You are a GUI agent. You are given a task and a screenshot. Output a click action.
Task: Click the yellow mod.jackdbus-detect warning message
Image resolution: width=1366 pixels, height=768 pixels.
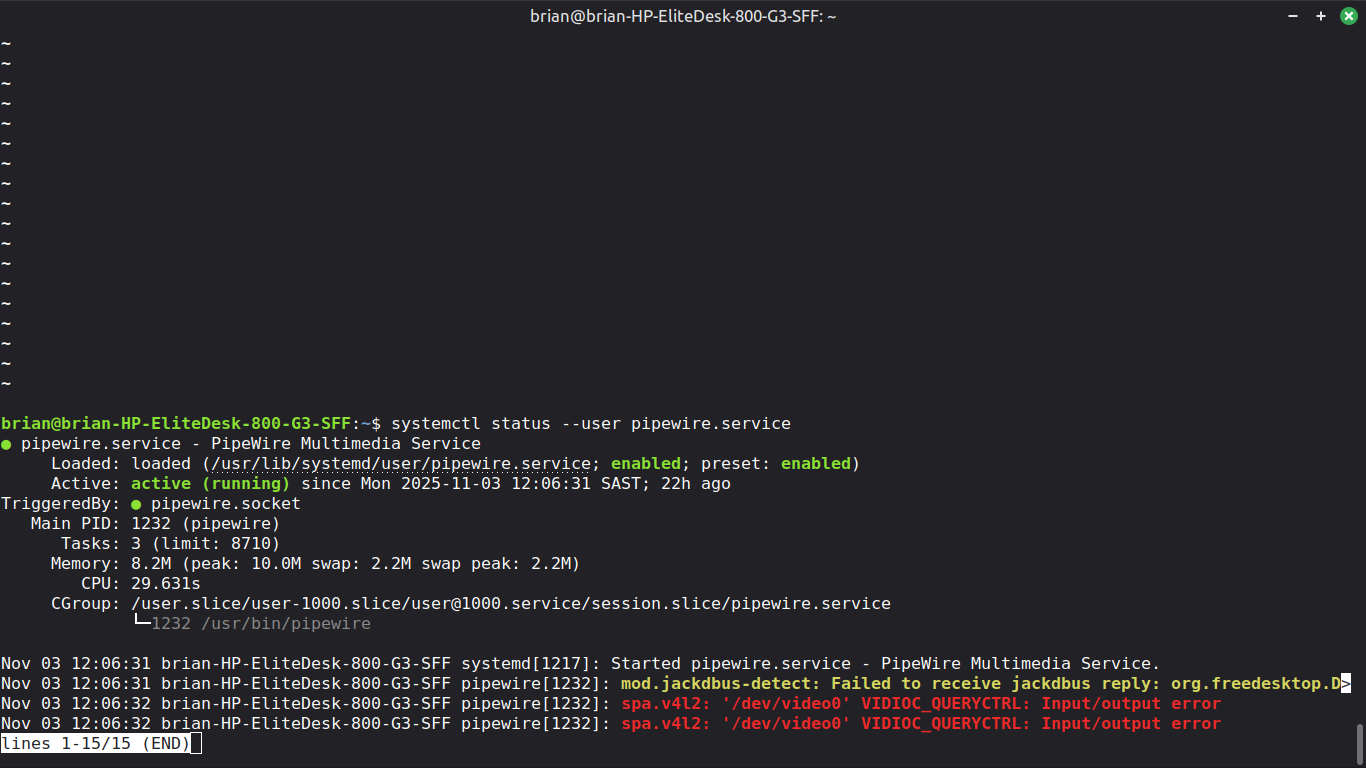coord(981,684)
